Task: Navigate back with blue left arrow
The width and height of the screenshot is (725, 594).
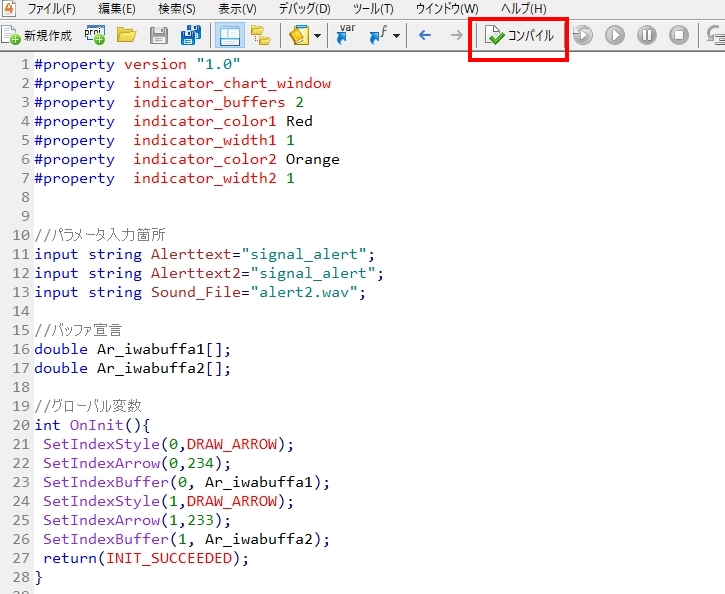Action: pyautogui.click(x=424, y=35)
